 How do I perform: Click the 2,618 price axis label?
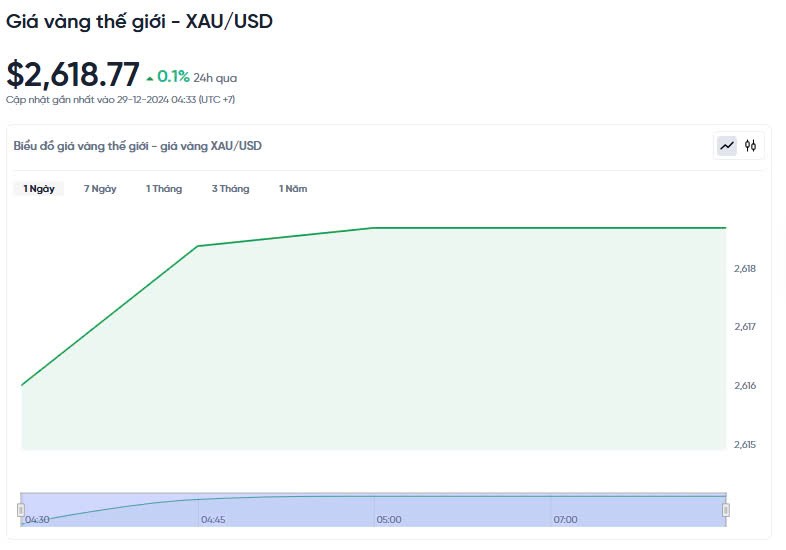(745, 268)
